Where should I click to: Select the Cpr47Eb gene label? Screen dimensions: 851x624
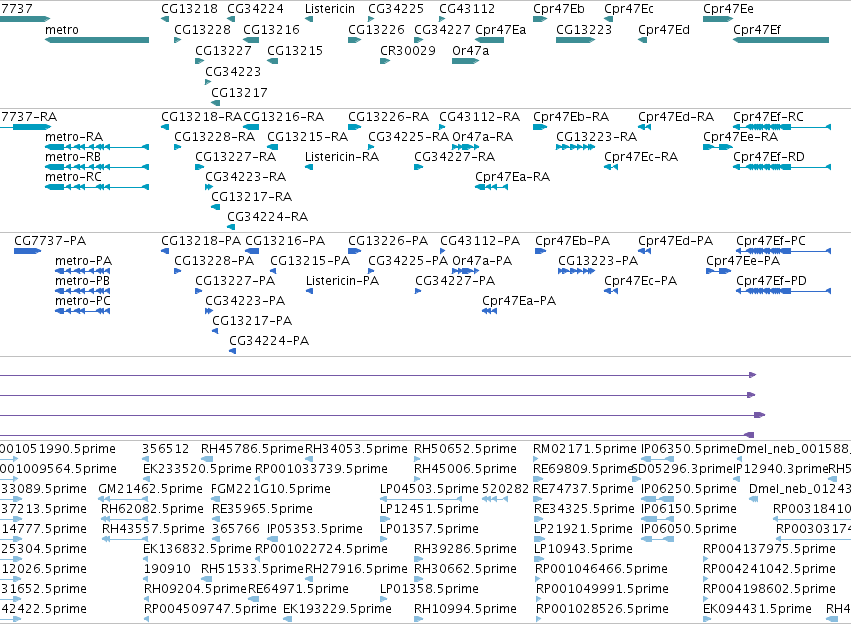(x=558, y=9)
